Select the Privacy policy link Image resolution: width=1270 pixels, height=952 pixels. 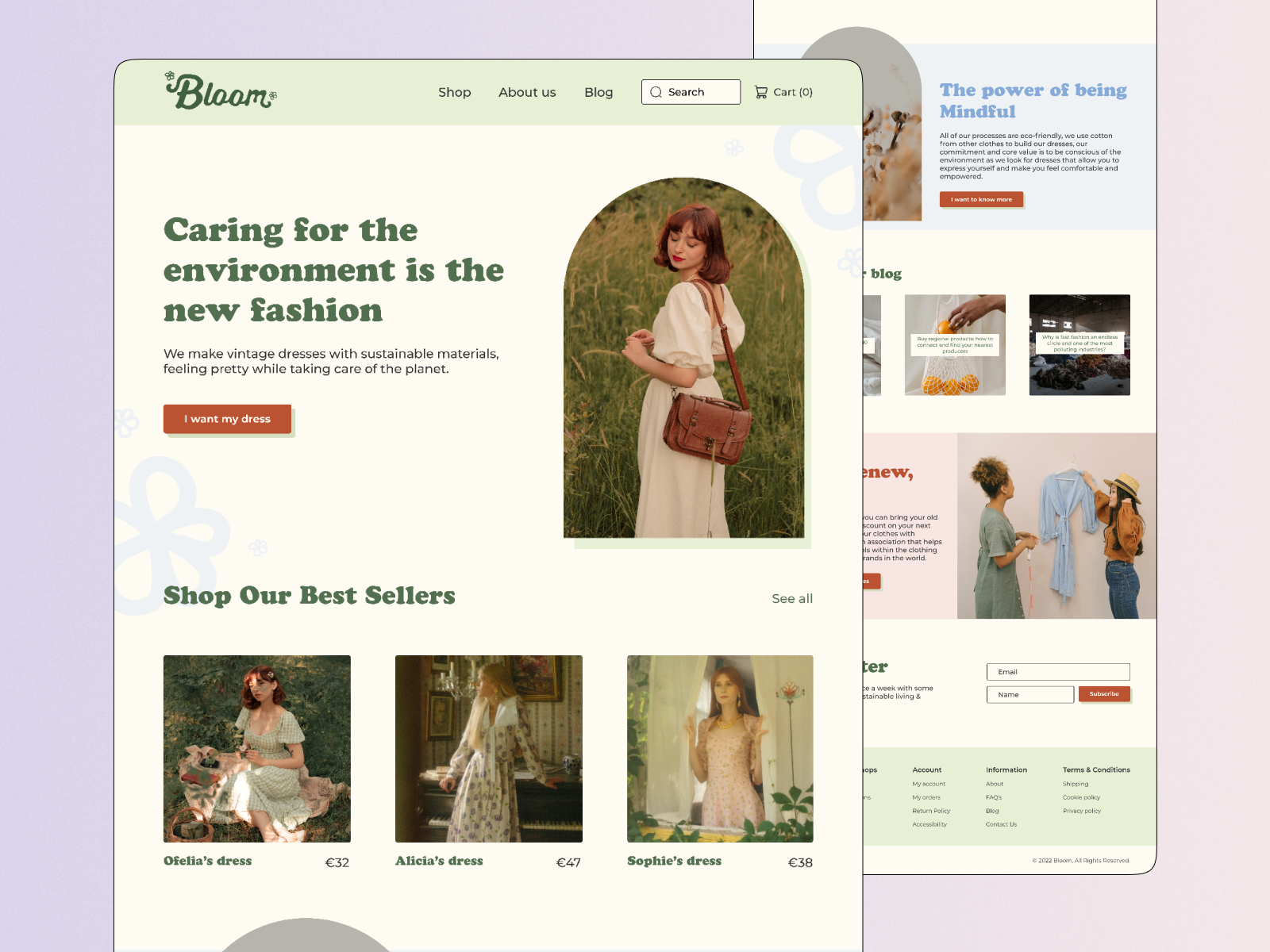point(1081,810)
